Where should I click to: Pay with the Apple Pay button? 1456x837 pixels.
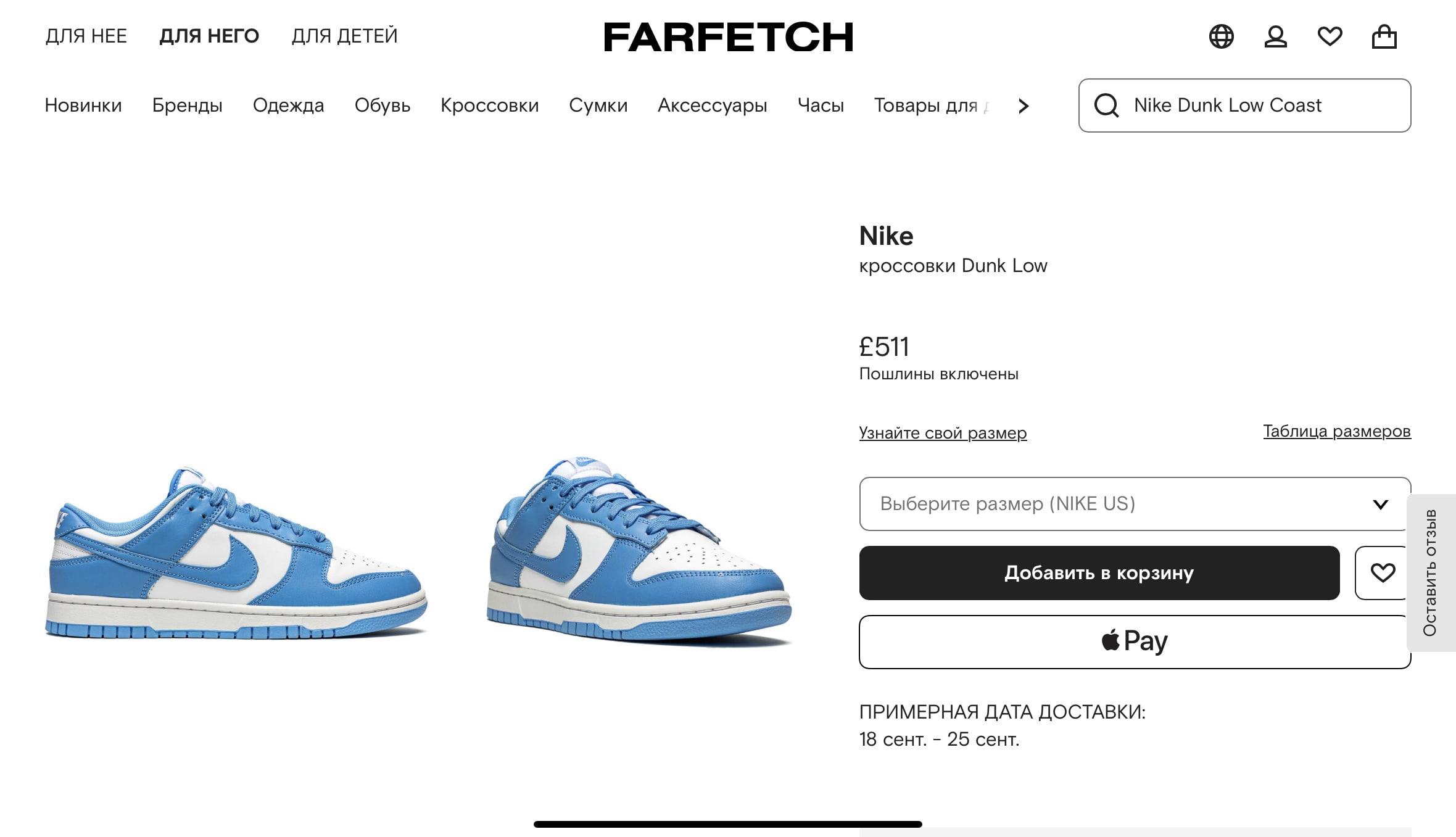point(1134,641)
